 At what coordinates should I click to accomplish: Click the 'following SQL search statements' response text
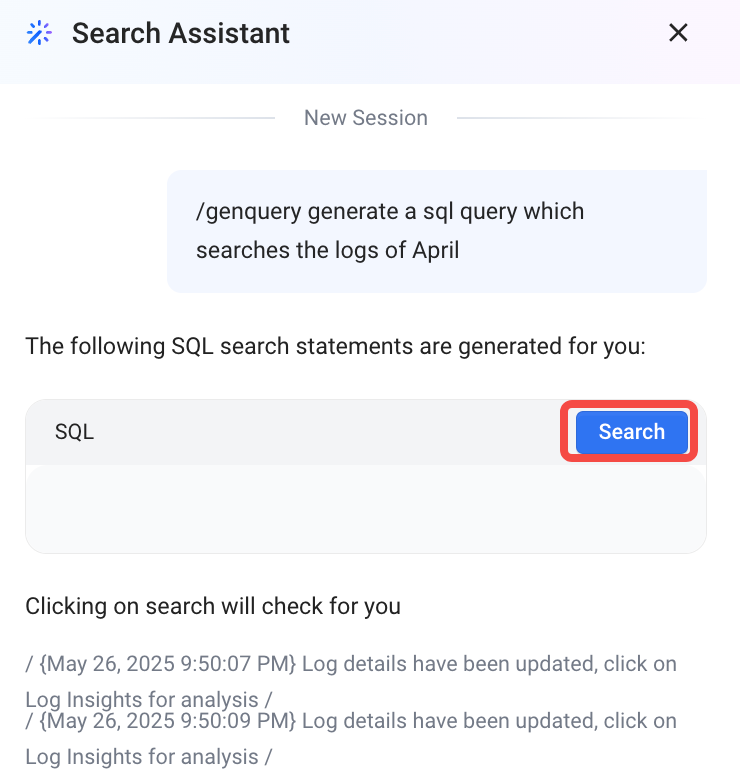click(336, 346)
